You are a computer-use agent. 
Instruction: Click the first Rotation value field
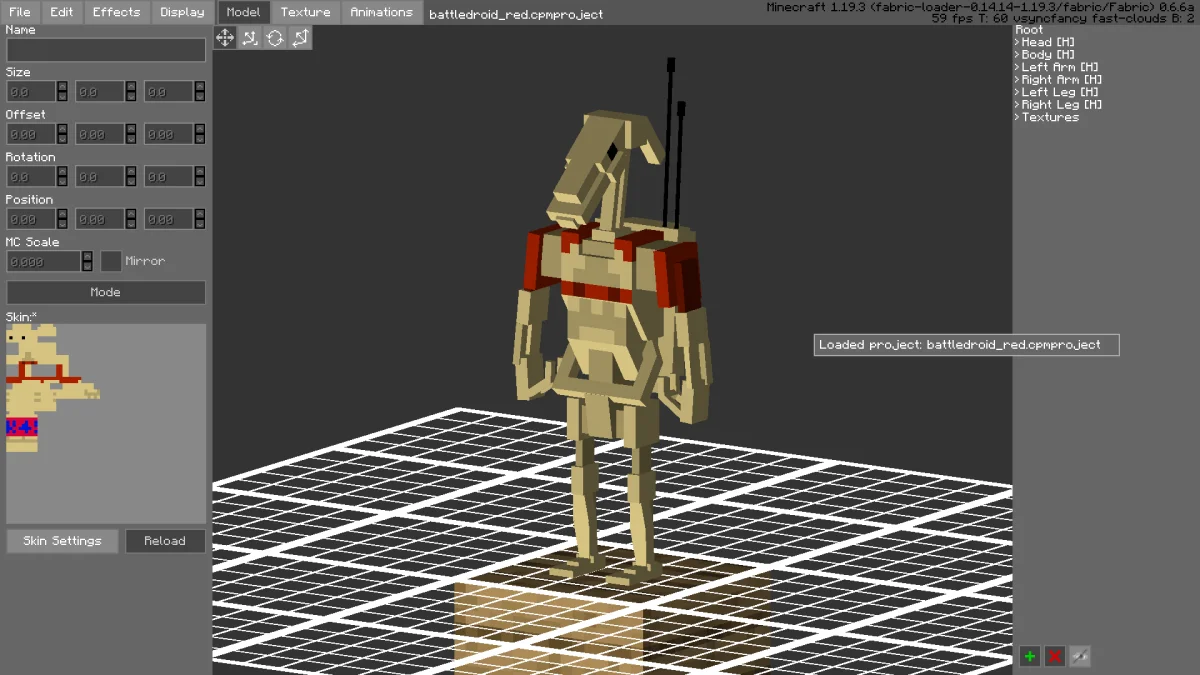click(x=31, y=177)
